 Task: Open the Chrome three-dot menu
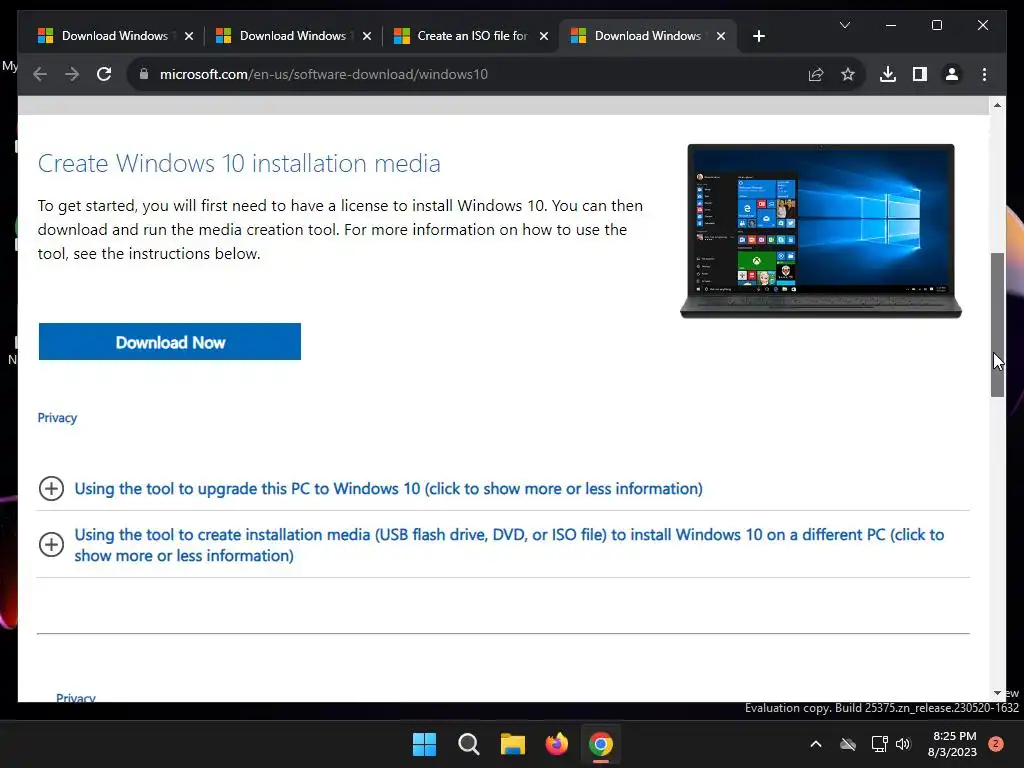[984, 74]
